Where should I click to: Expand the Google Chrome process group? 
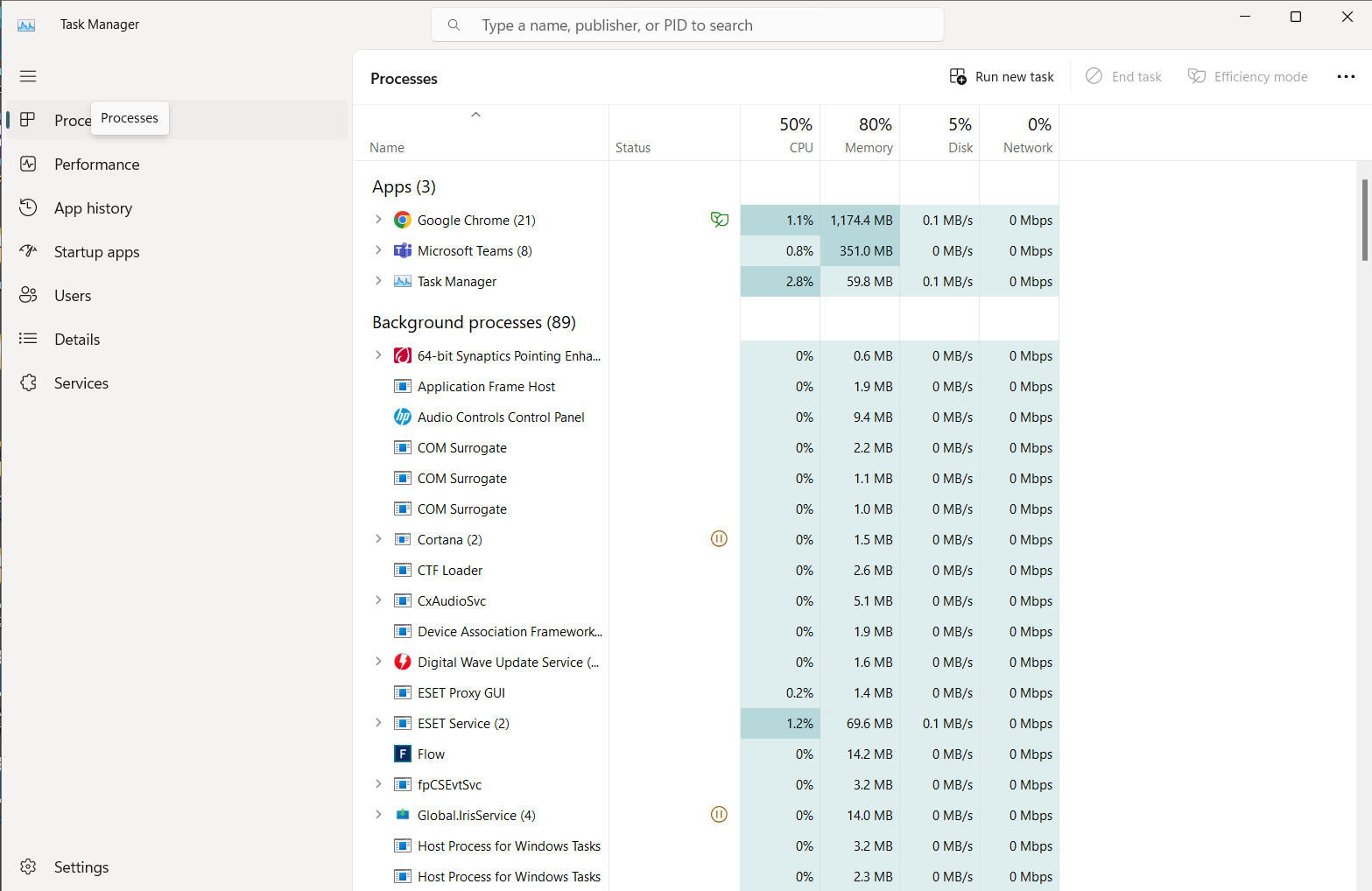pos(378,220)
